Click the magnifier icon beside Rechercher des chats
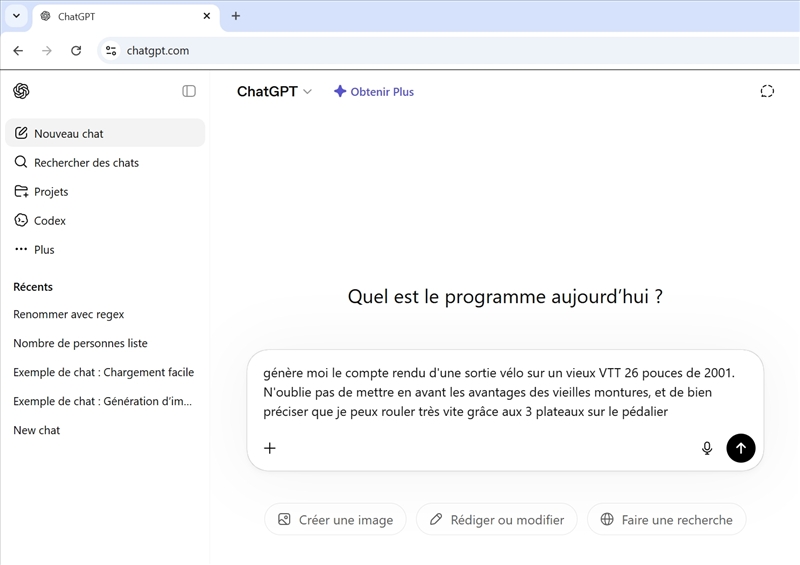 (21, 162)
